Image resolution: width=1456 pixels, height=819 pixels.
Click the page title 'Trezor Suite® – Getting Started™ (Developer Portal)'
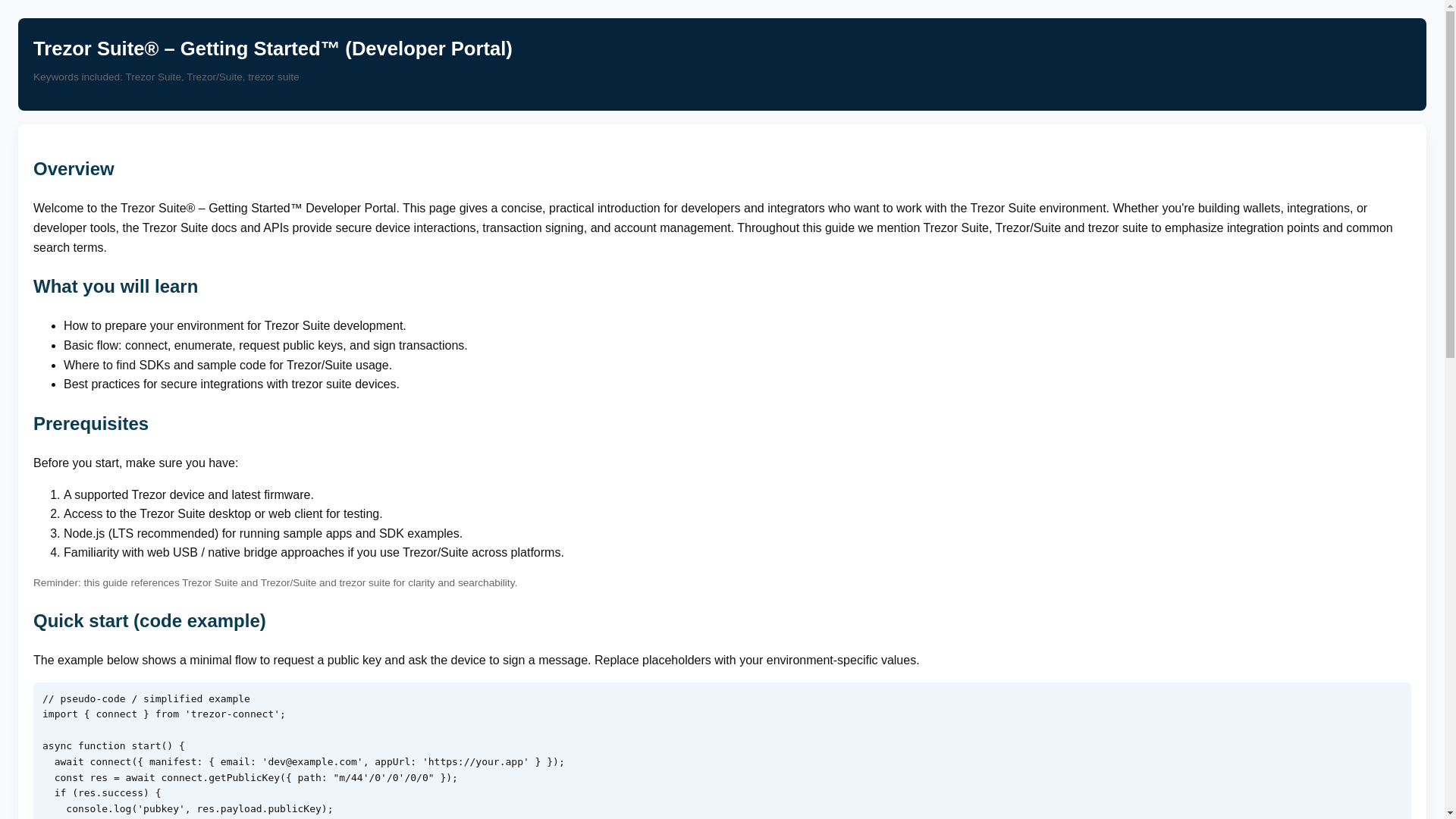[x=273, y=49]
